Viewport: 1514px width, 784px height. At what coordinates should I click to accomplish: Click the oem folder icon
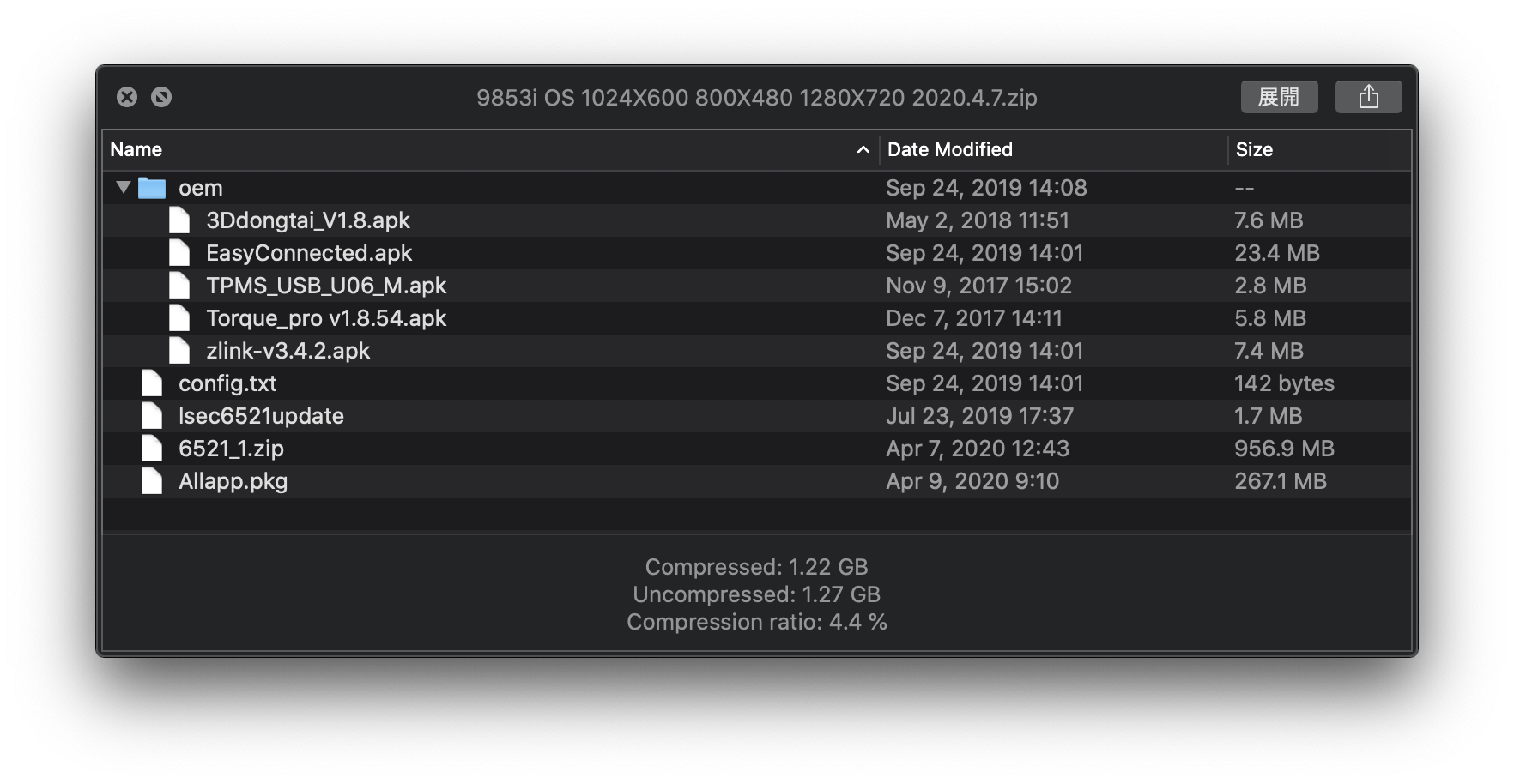coord(152,188)
